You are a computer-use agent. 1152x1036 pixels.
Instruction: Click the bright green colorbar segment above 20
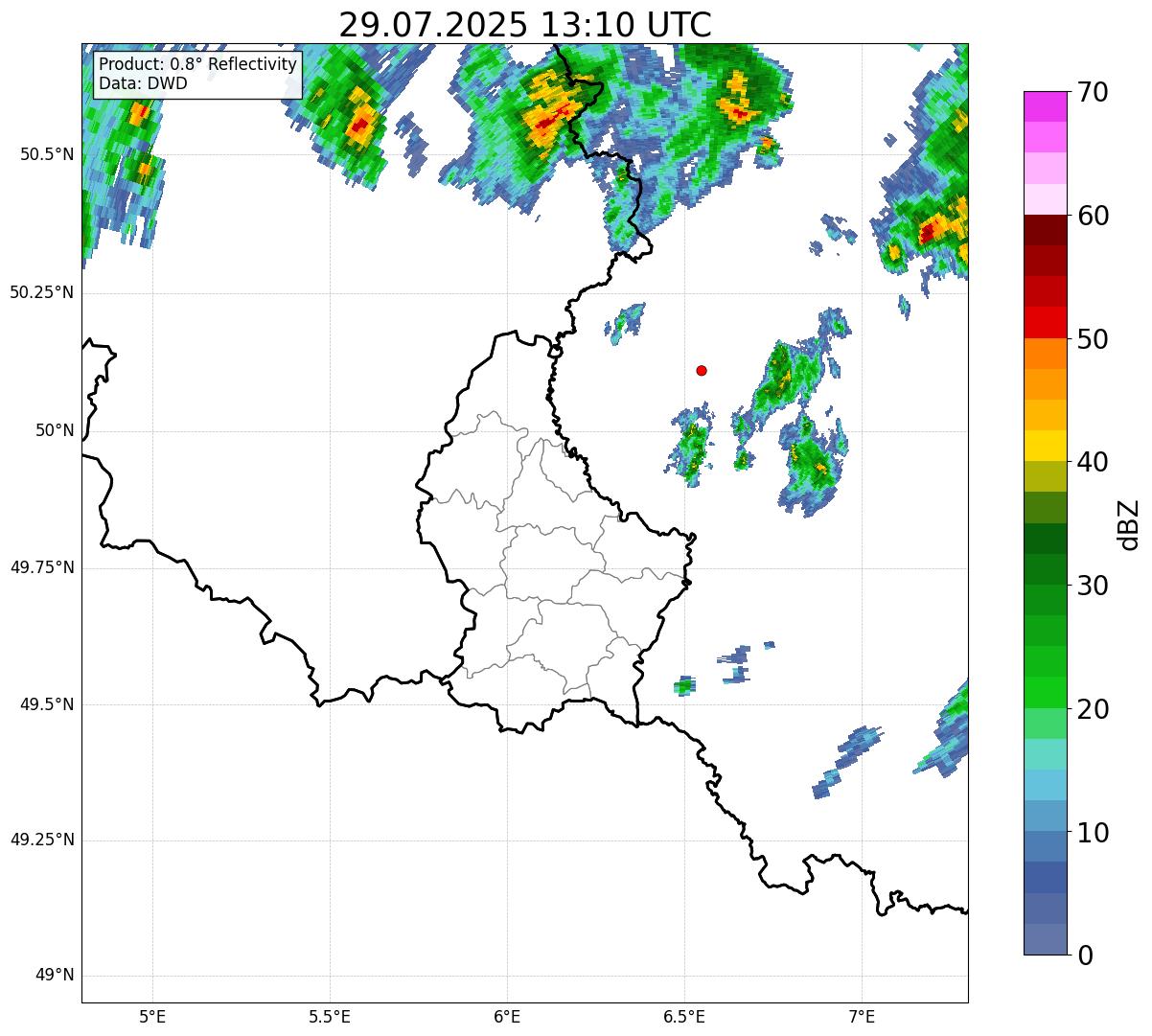coord(1045,692)
